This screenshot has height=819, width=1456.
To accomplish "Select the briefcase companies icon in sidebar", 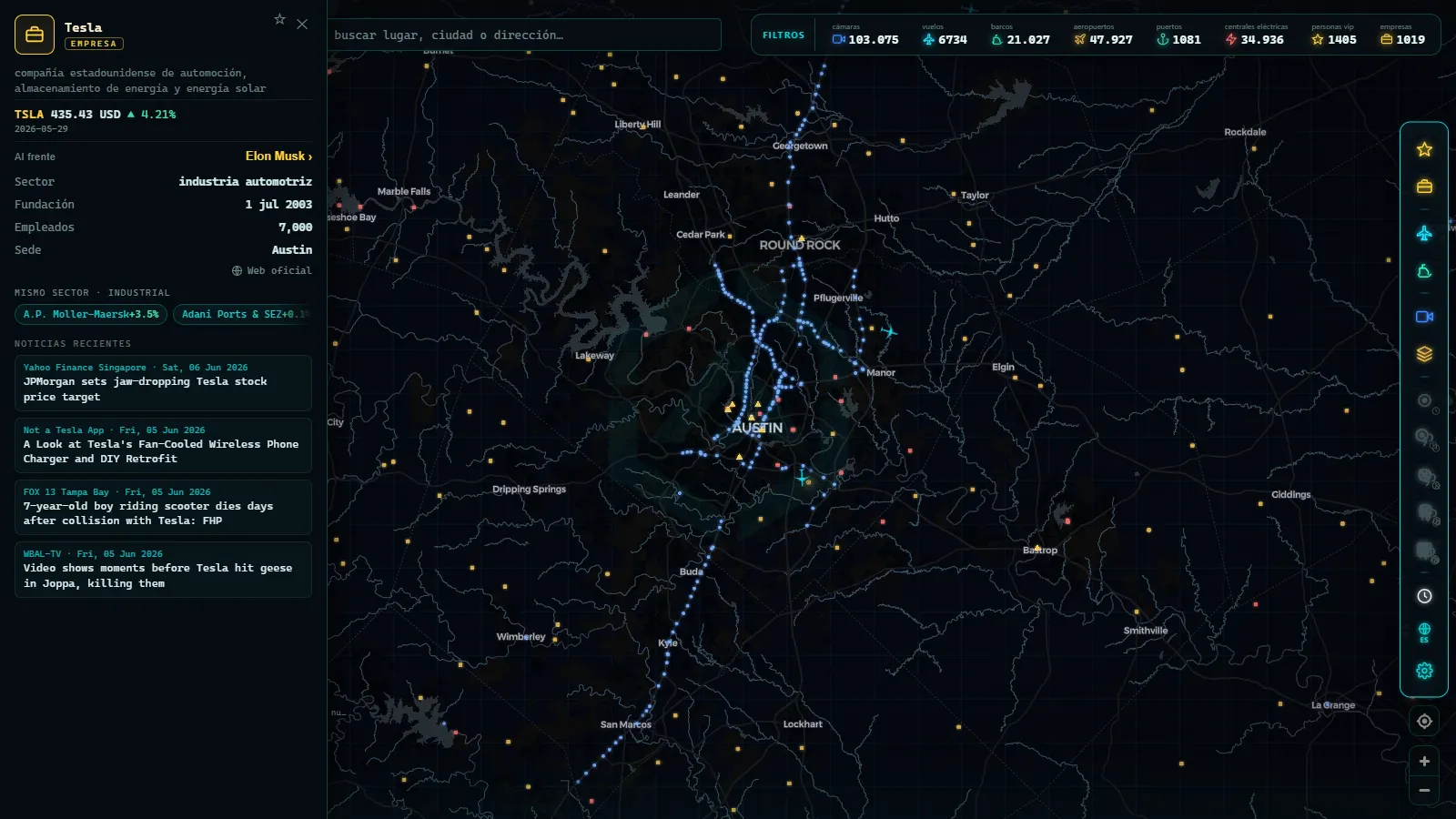I will pos(1424,187).
